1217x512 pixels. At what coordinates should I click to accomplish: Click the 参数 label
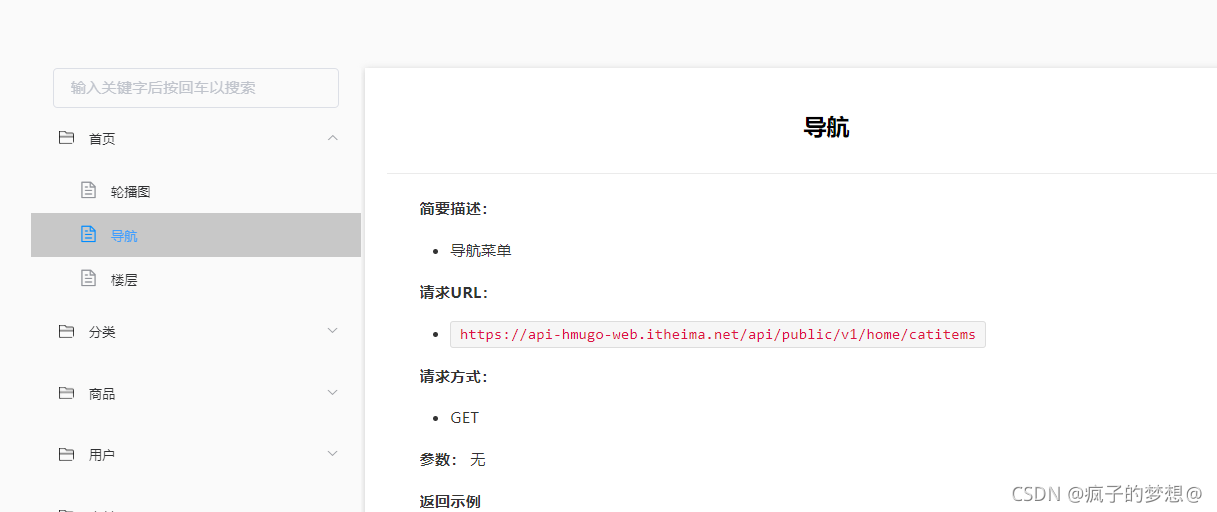click(438, 459)
